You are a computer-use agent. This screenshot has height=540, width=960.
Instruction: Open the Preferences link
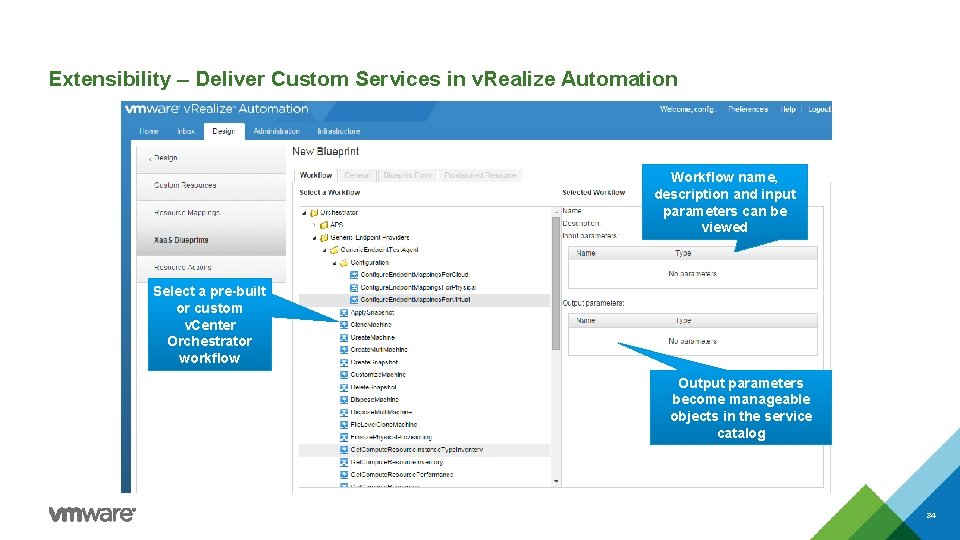click(748, 110)
